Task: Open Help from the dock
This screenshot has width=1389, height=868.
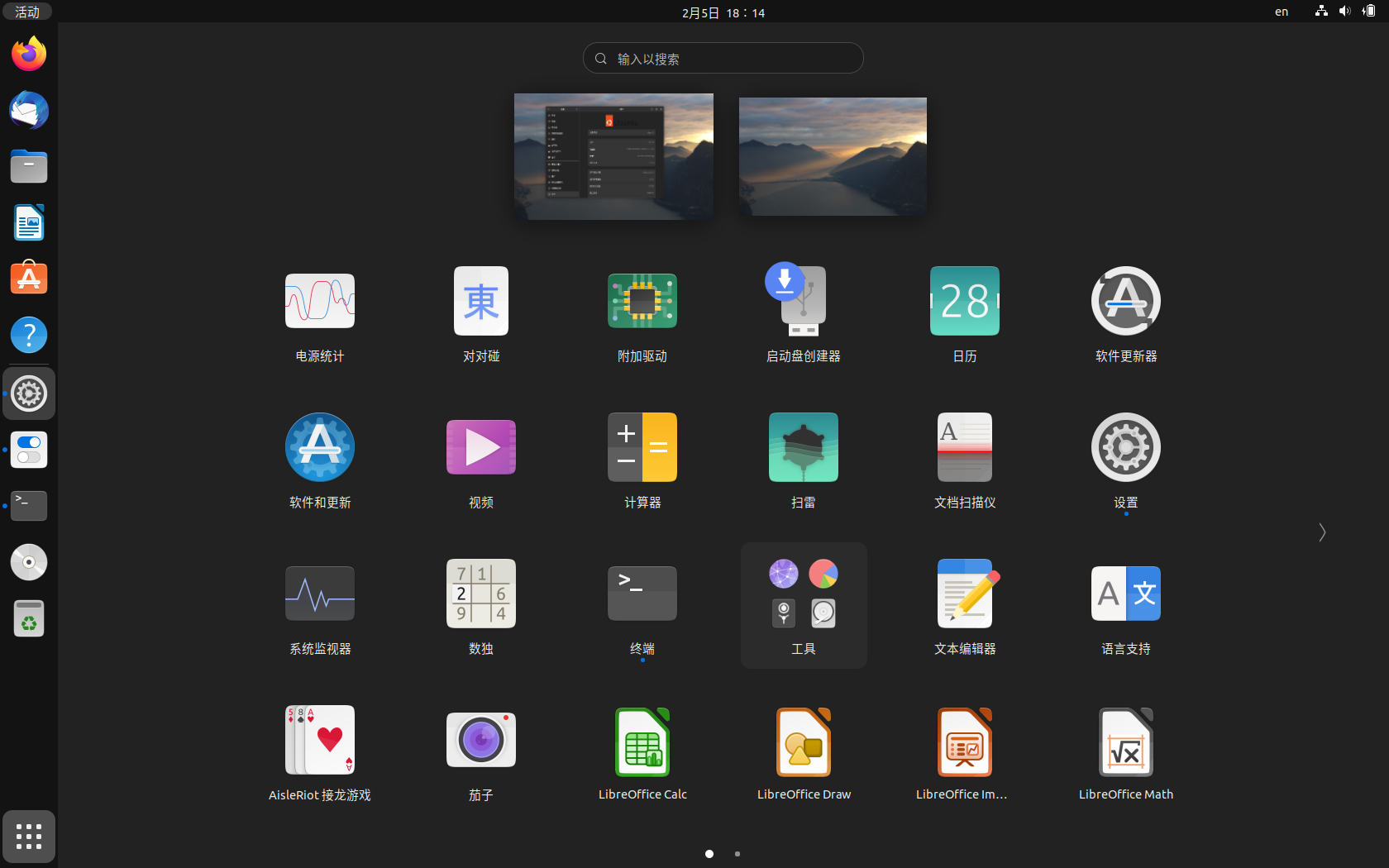Action: (x=29, y=336)
